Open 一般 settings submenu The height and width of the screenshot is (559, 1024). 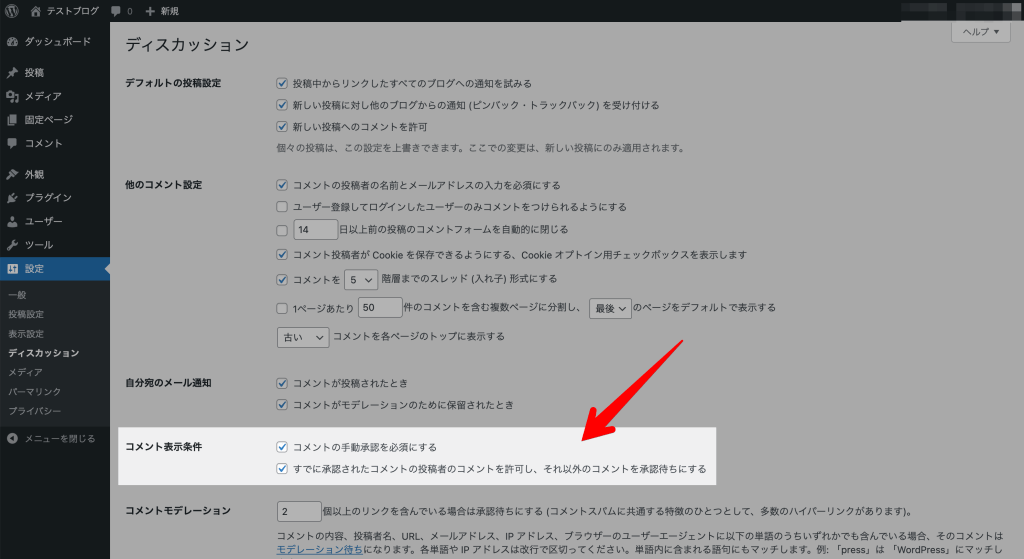pyautogui.click(x=17, y=295)
